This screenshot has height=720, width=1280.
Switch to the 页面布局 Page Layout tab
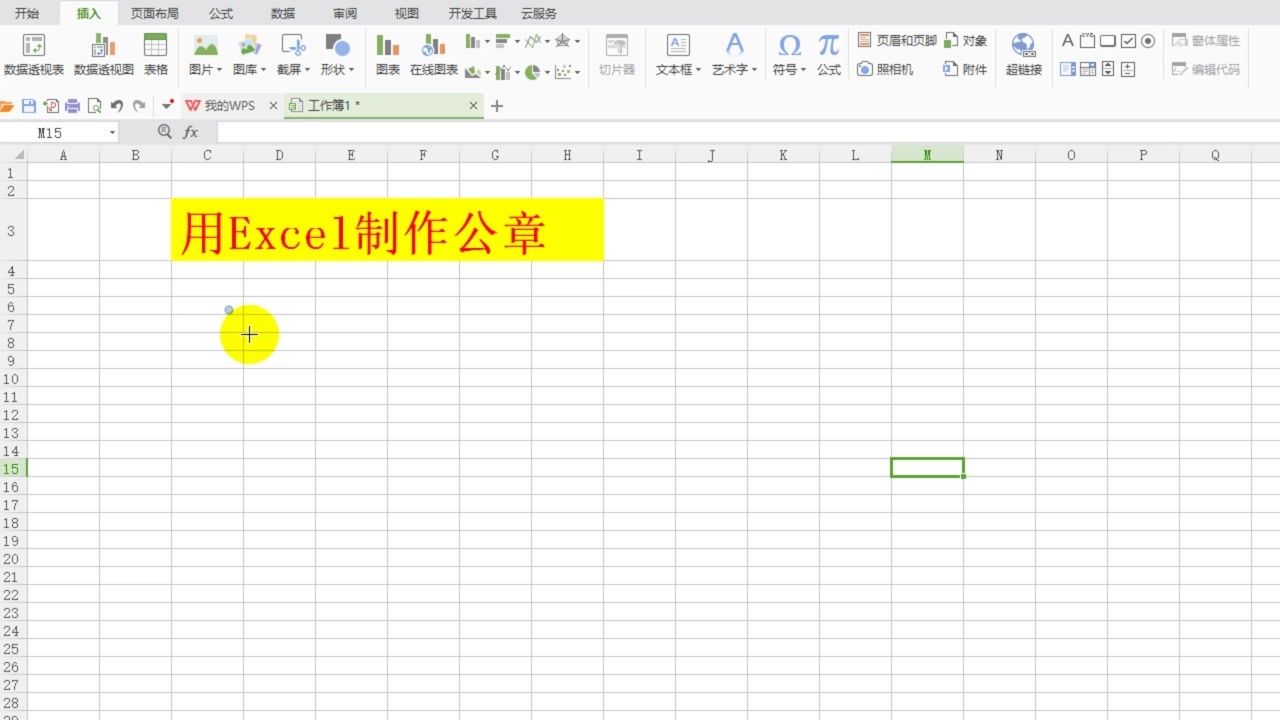155,13
